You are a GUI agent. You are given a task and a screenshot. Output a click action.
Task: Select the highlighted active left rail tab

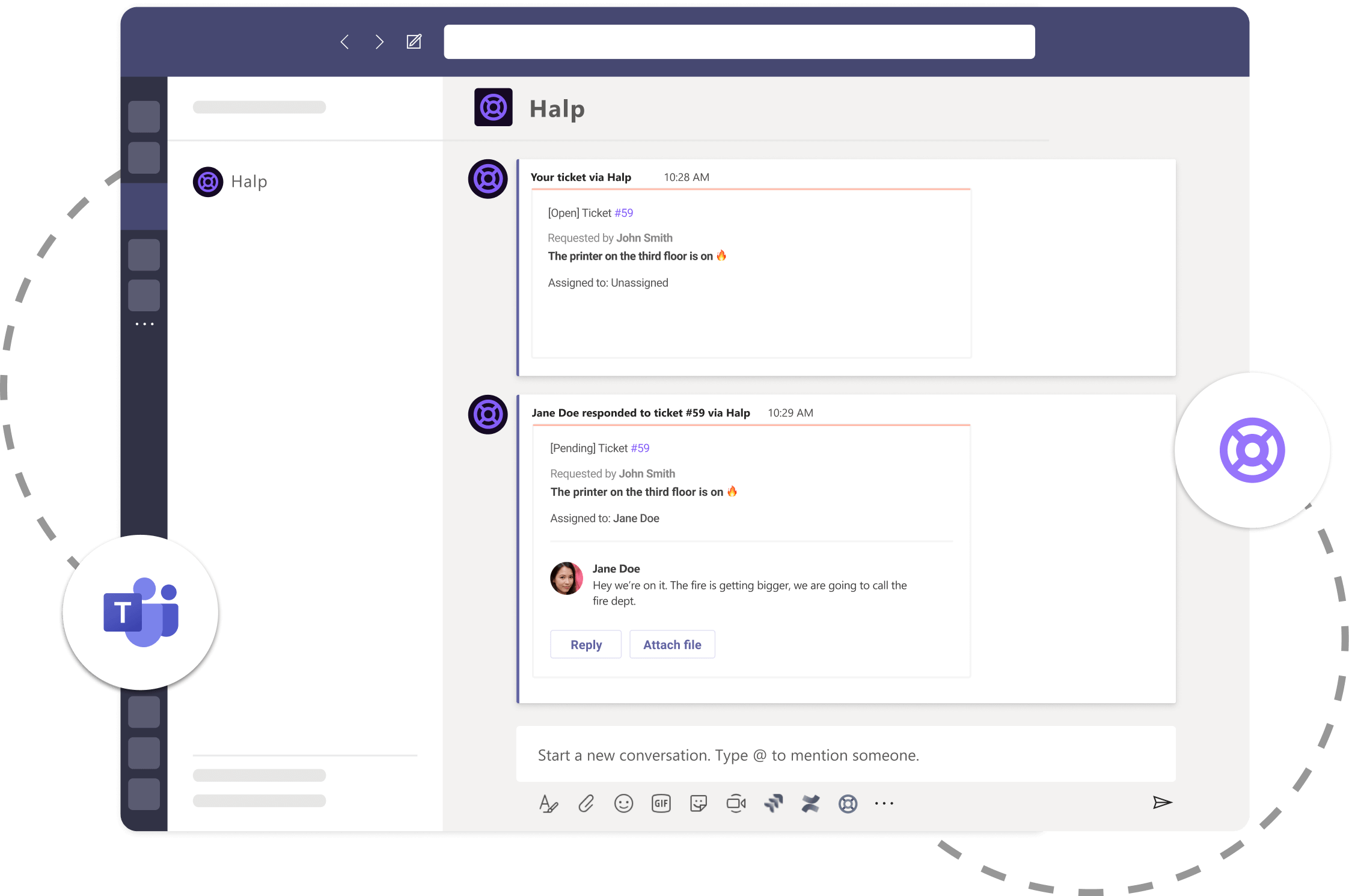point(144,206)
